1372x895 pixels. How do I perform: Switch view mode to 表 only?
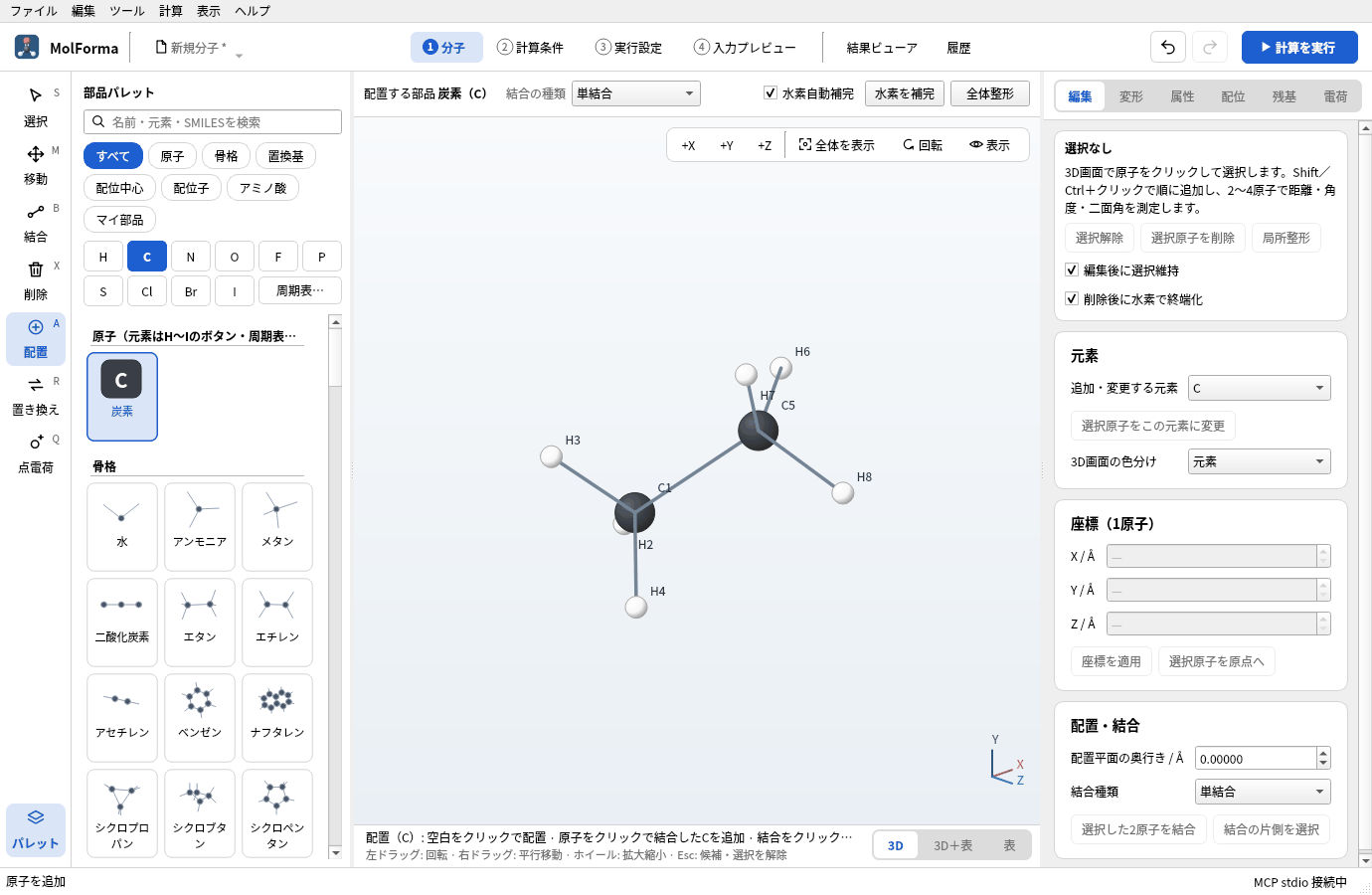point(1009,845)
